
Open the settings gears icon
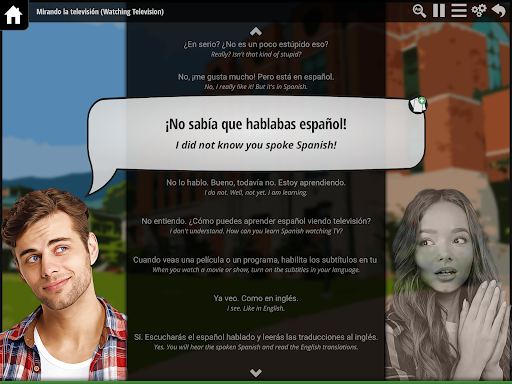tap(479, 11)
